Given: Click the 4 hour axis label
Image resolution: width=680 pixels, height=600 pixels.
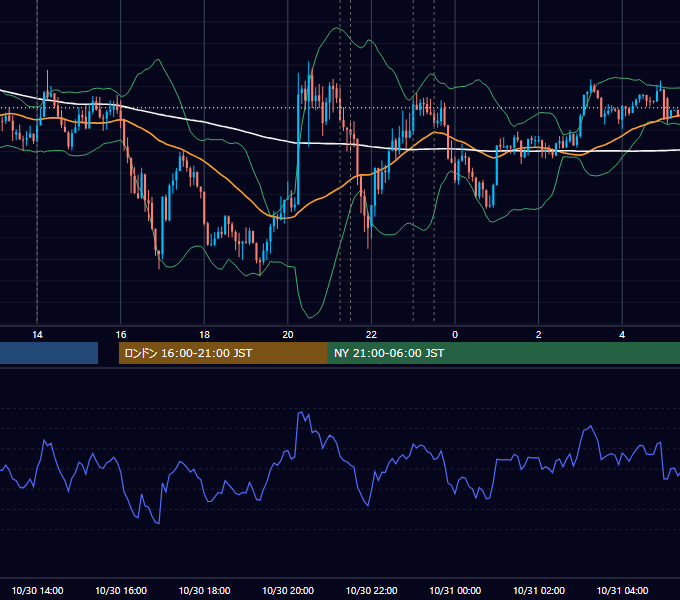Looking at the screenshot, I should point(622,335).
